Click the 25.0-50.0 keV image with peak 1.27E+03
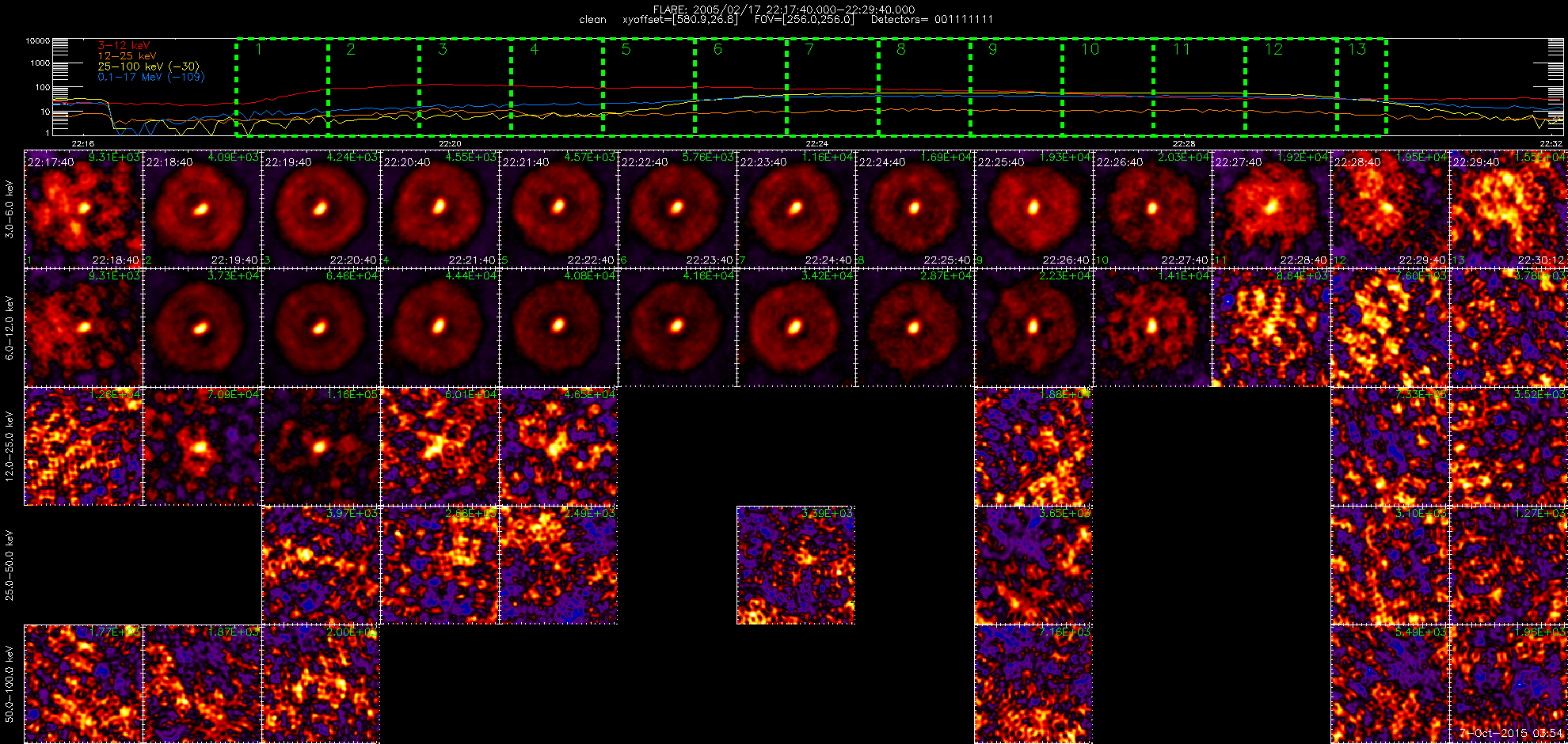The image size is (1568, 744). [1509, 565]
